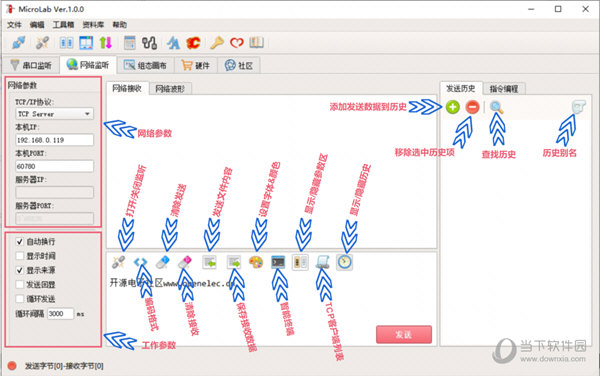Toggle network listening with chain icon
Viewport: 600px width, 376px height.
(x=118, y=262)
